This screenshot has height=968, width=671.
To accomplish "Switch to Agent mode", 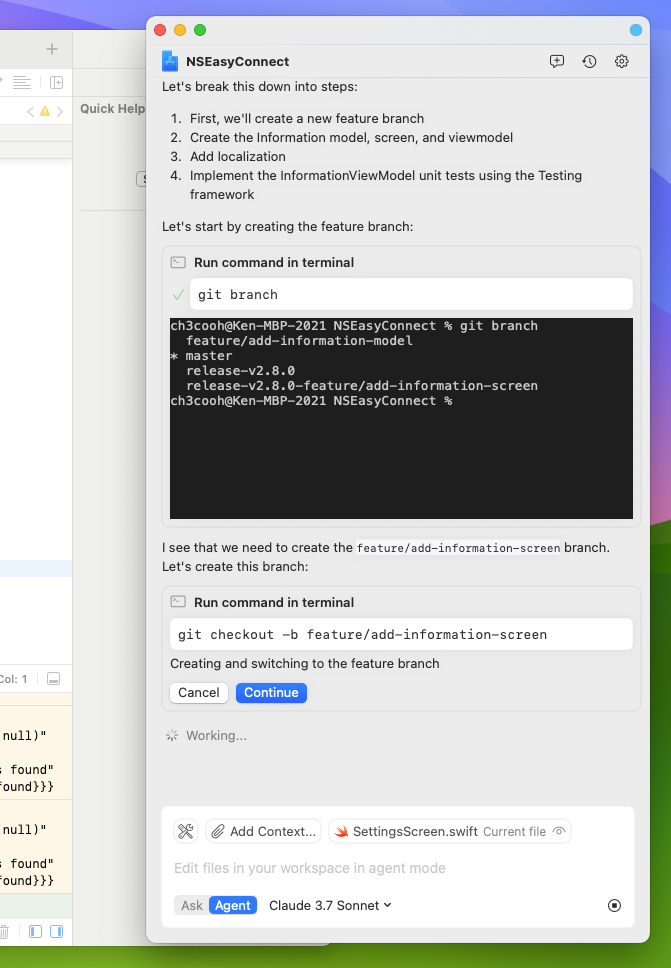I will coord(233,905).
